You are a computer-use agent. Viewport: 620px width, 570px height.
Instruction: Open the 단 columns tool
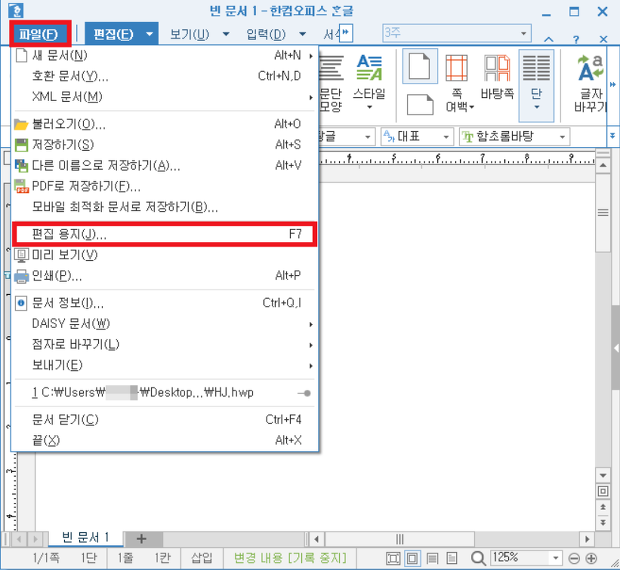[536, 85]
